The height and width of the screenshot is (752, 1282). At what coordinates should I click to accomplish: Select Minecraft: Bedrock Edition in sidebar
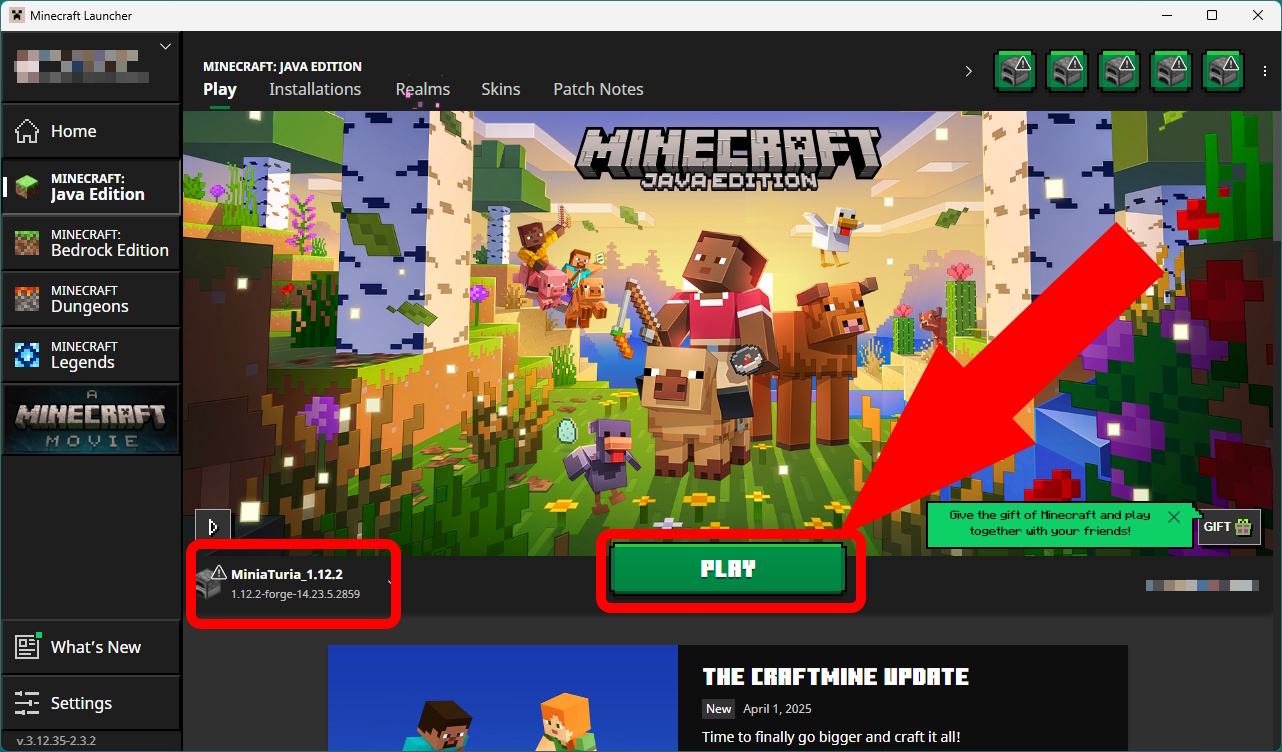pyautogui.click(x=91, y=242)
